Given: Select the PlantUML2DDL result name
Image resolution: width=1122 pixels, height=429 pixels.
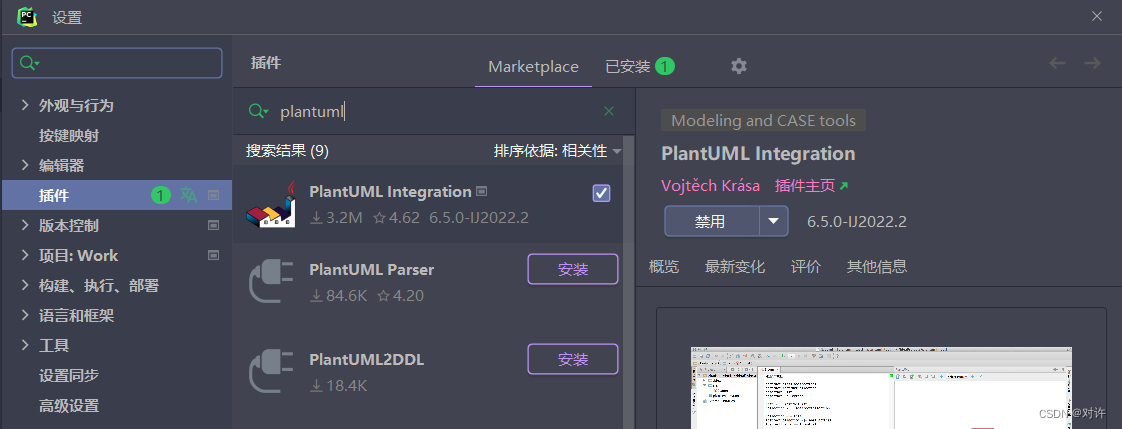Looking at the screenshot, I should pyautogui.click(x=366, y=360).
